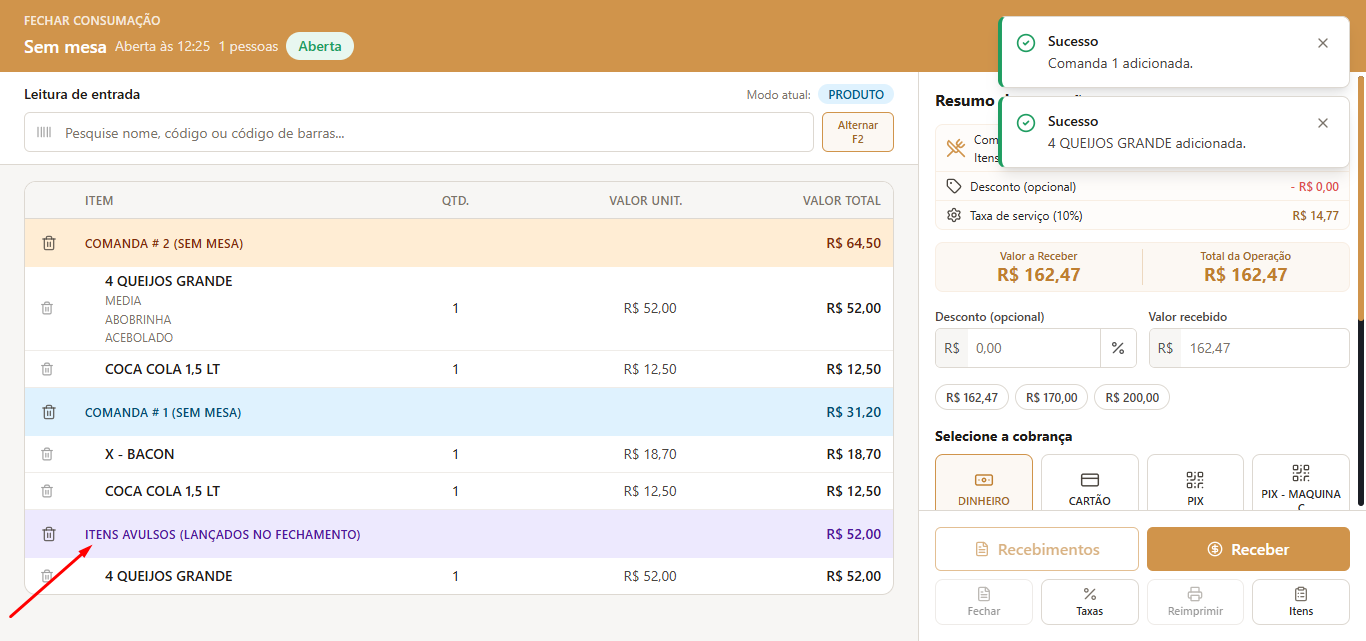The height and width of the screenshot is (641, 1366).
Task: Delete the whole Comanda # 1 group
Action: click(48, 412)
